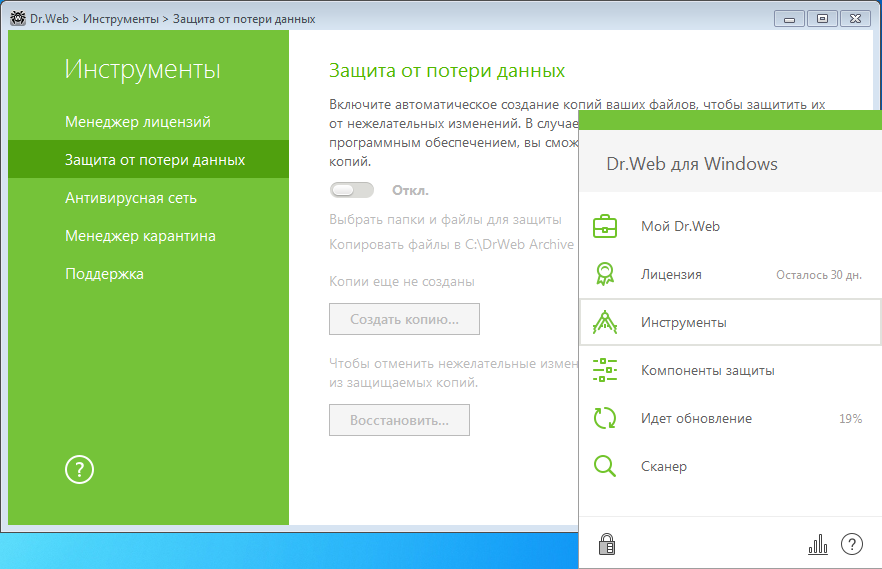Click Dr.Web breadcrumb in title bar

50,19
